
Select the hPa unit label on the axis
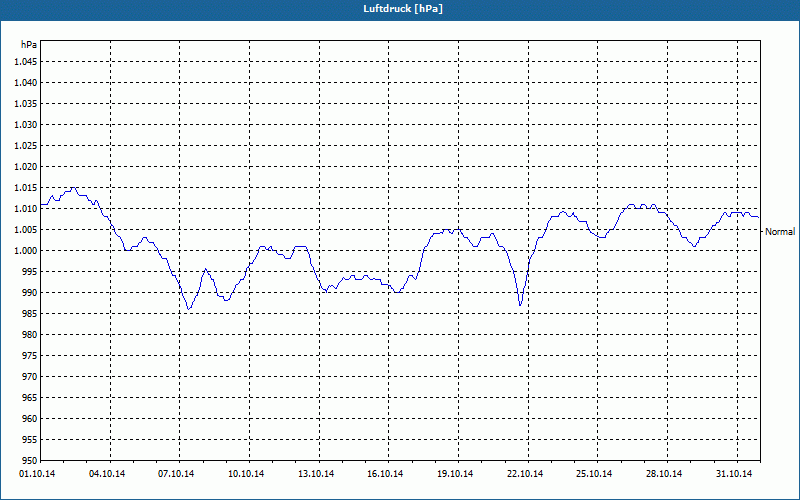point(29,44)
